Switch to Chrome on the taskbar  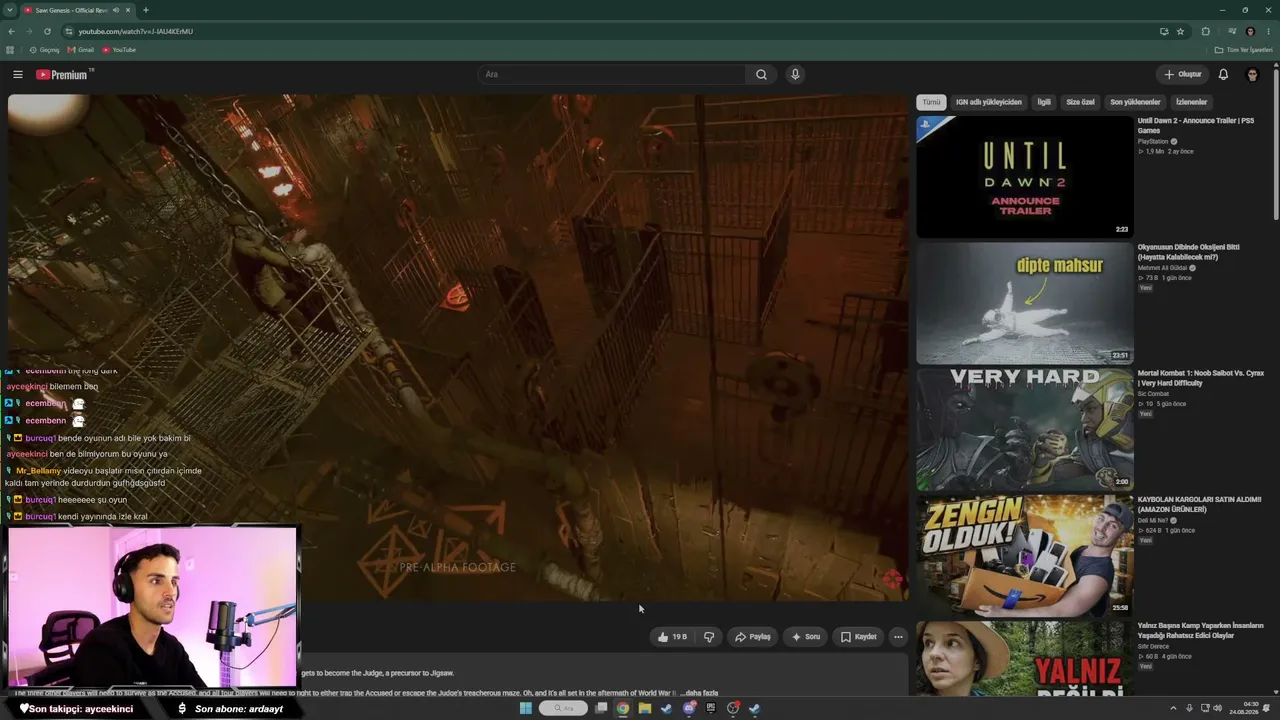pos(623,709)
